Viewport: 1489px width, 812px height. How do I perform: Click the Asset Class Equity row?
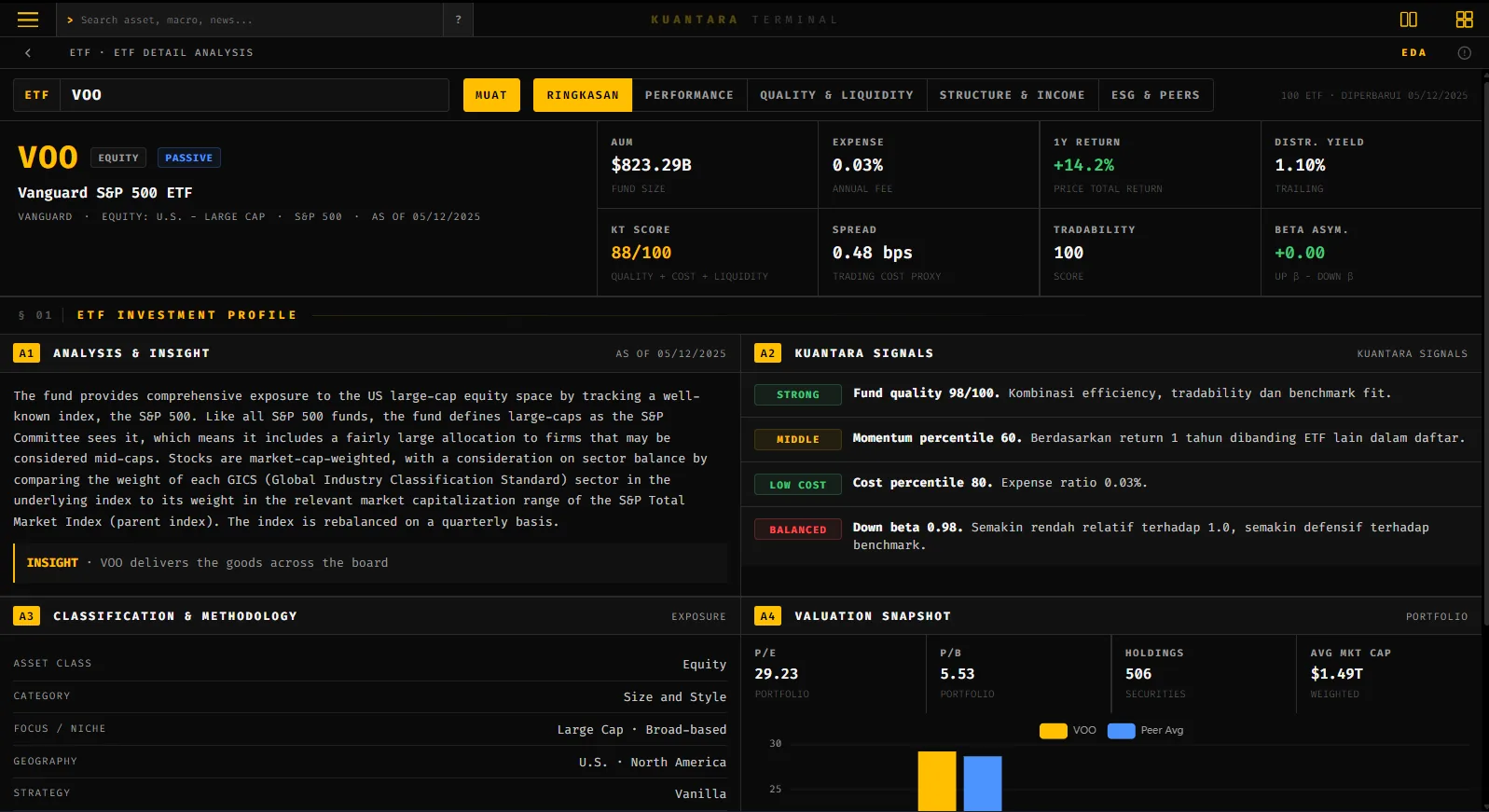(370, 664)
